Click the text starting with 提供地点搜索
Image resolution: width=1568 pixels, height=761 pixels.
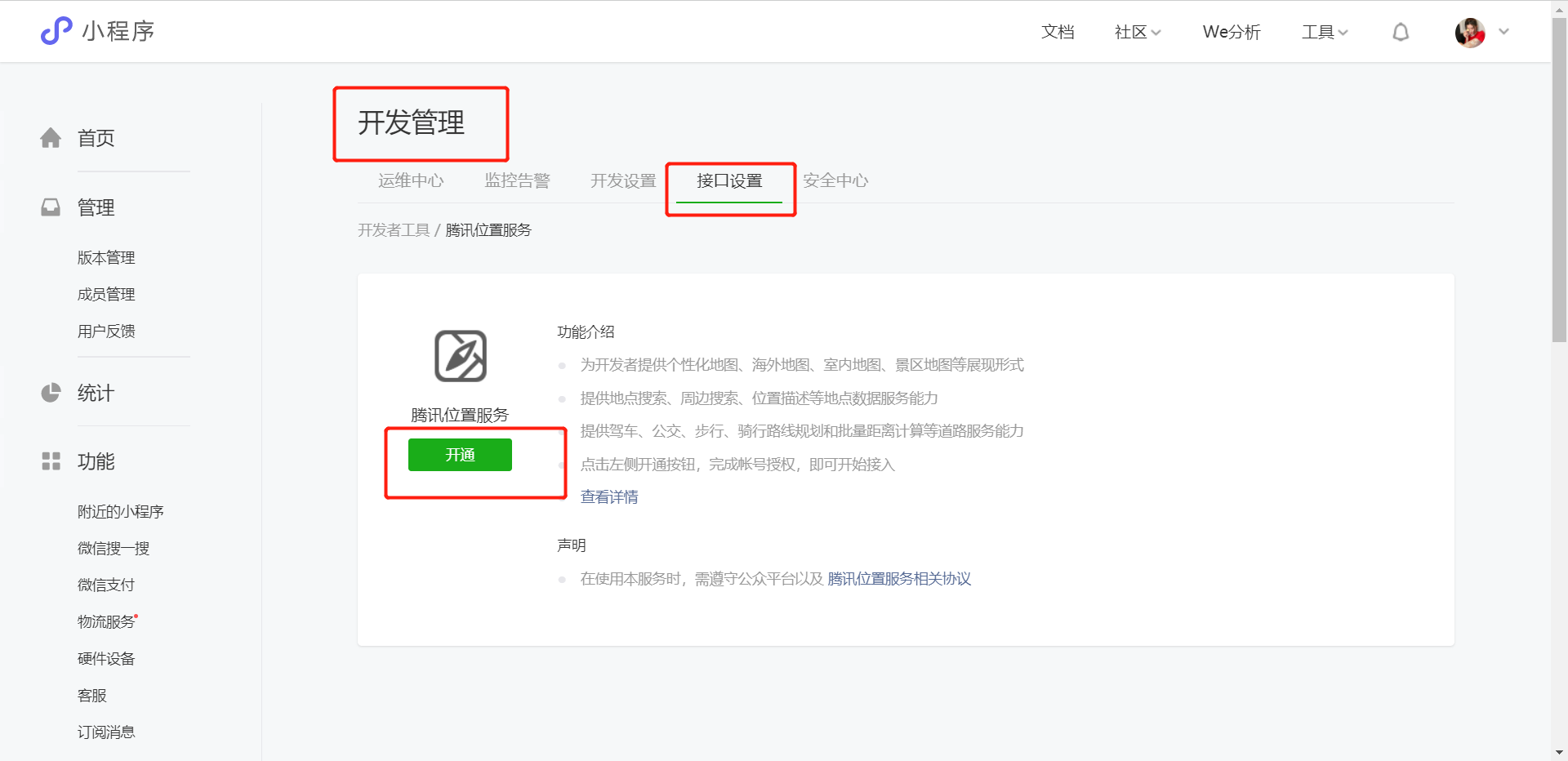[x=759, y=398]
